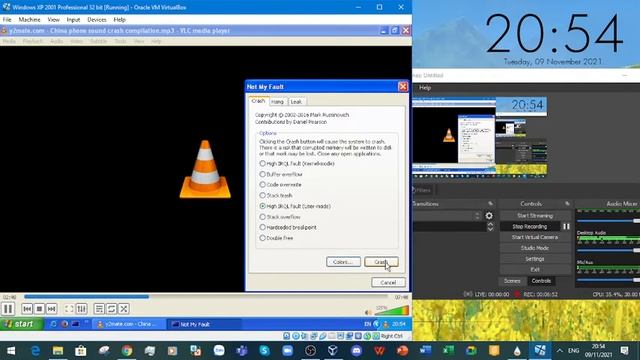Adjust the Desktop Audio volume slider in OBS
Viewport: 640px width, 360px height.
pyautogui.click(x=608, y=250)
